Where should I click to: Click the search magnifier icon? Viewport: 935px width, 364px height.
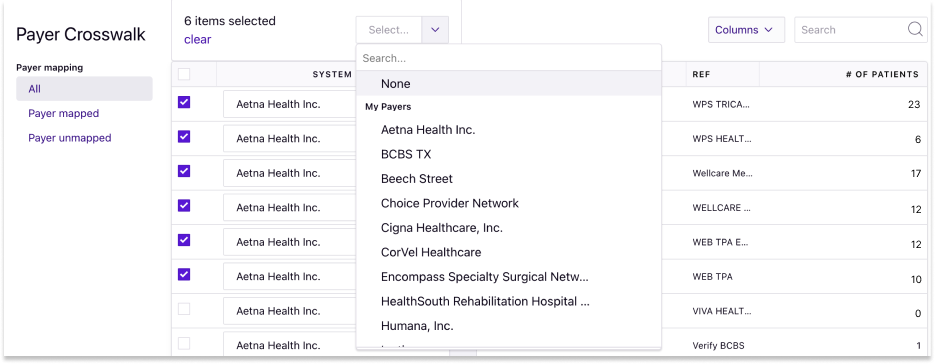coord(915,30)
